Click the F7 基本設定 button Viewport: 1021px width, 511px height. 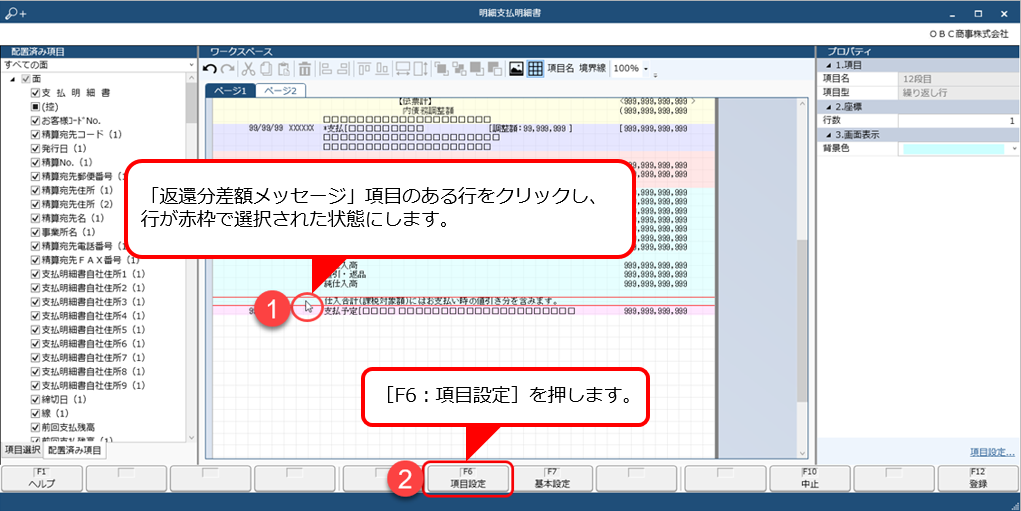552,478
